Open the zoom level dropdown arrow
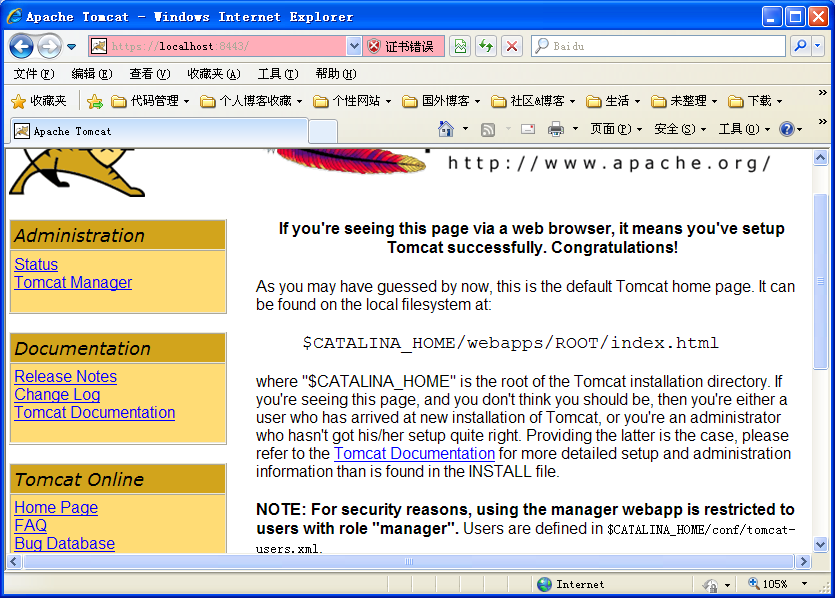This screenshot has width=835, height=598. click(804, 584)
